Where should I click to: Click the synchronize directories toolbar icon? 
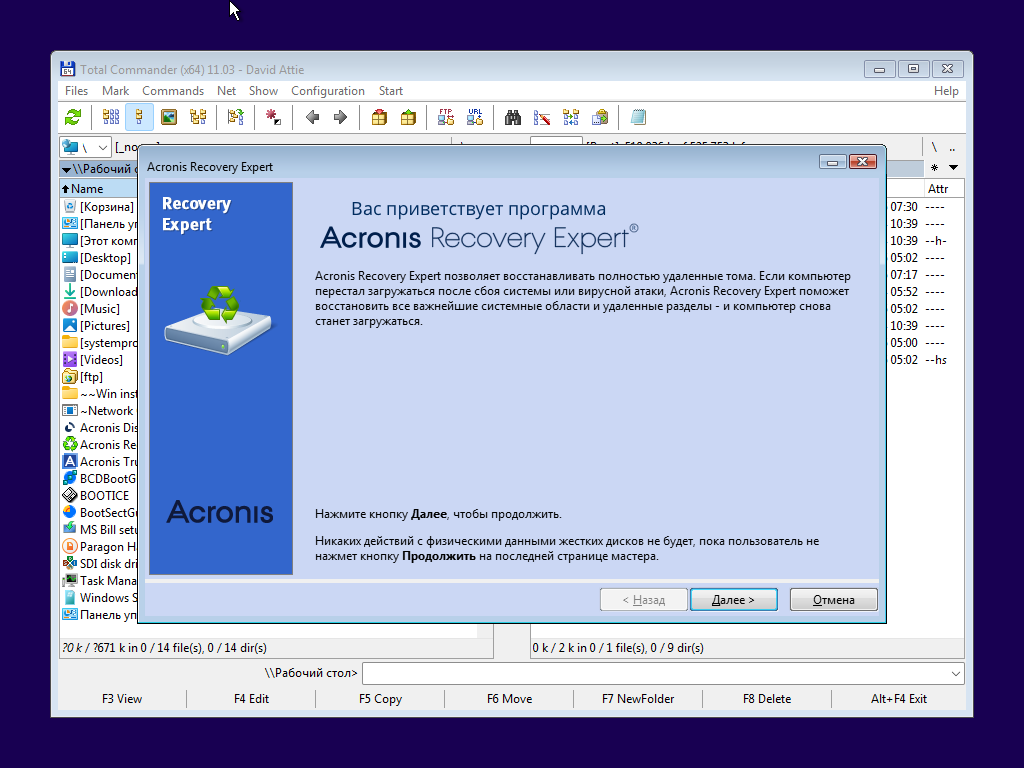click(571, 118)
